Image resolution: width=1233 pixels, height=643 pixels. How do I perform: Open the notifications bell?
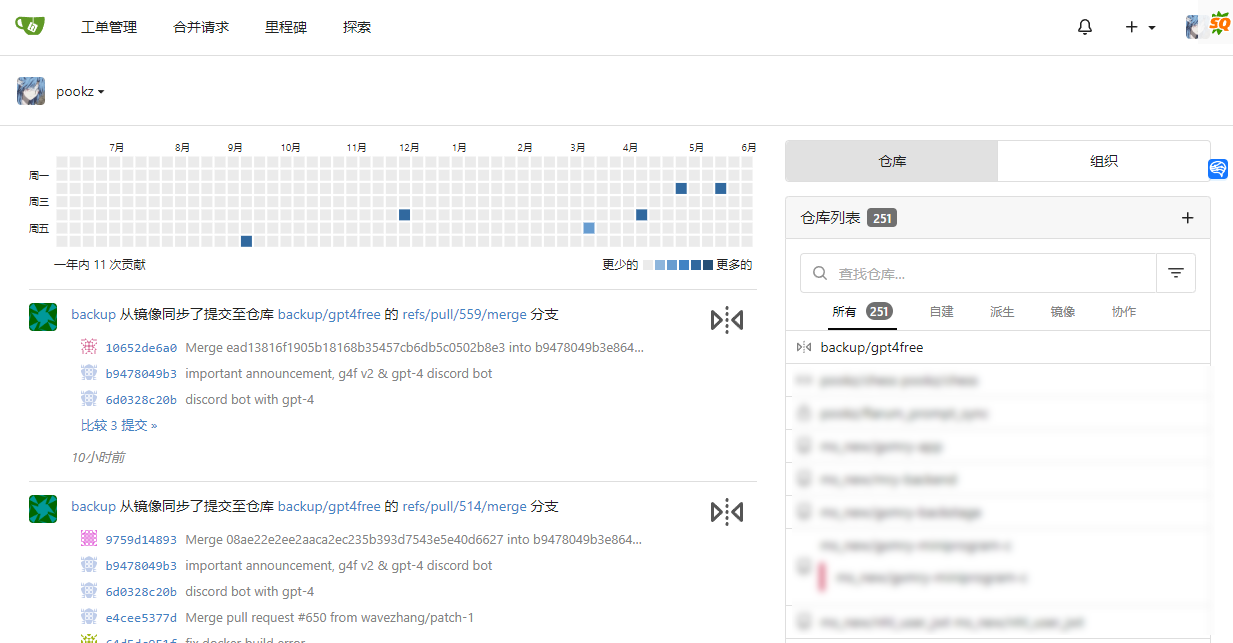[1085, 27]
